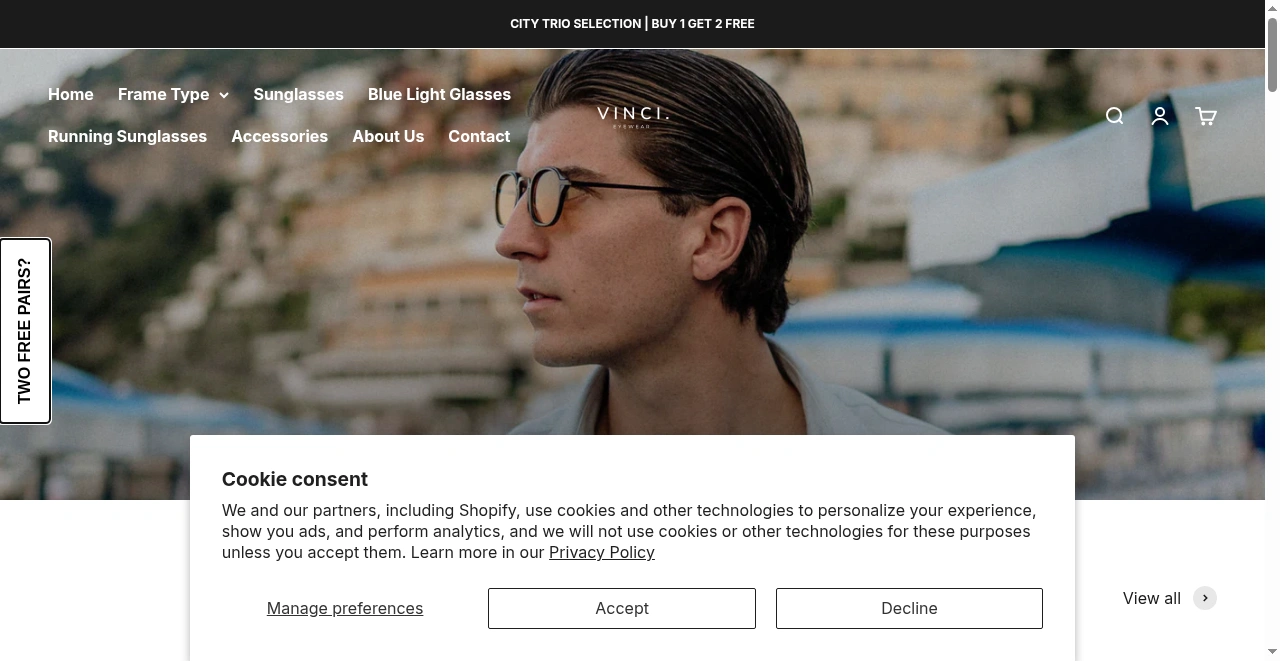Open the TWO FREE PAIRS side tab
The height and width of the screenshot is (661, 1280).
25,330
